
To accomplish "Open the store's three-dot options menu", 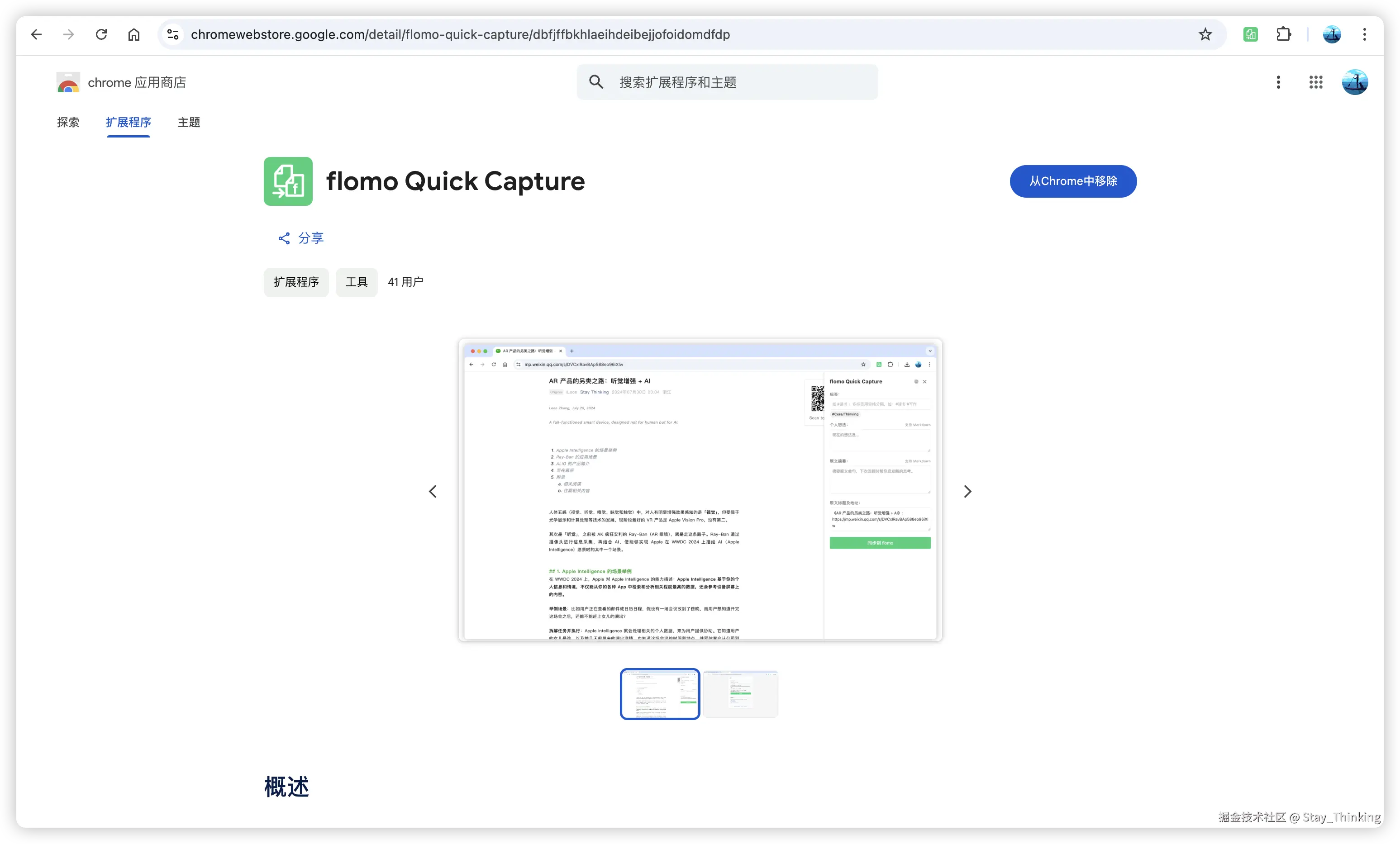I will click(1278, 82).
